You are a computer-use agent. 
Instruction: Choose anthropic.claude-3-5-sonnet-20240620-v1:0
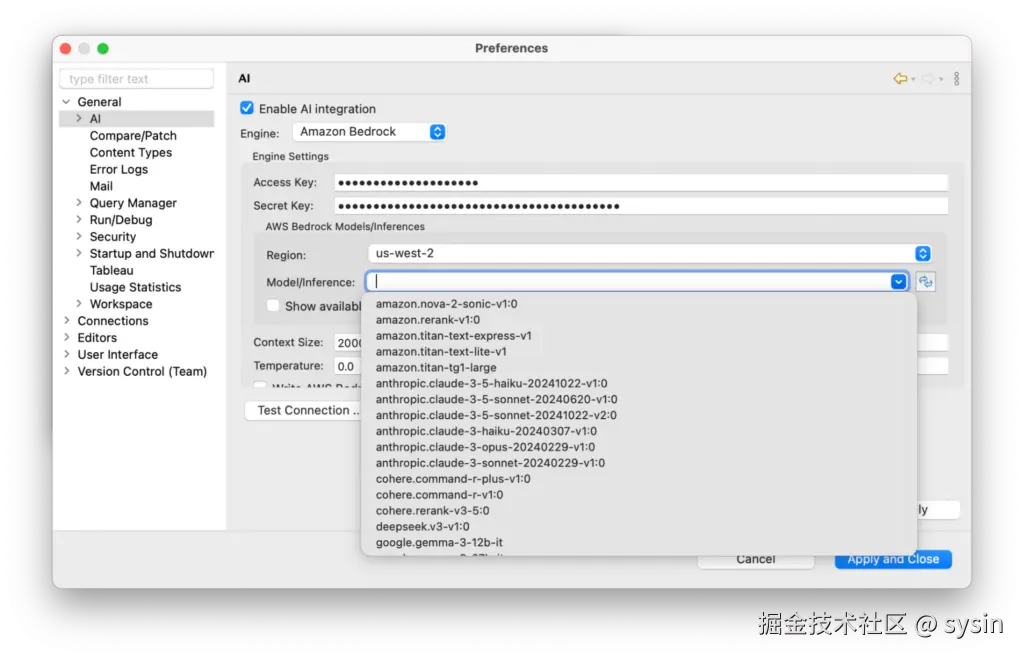point(496,400)
